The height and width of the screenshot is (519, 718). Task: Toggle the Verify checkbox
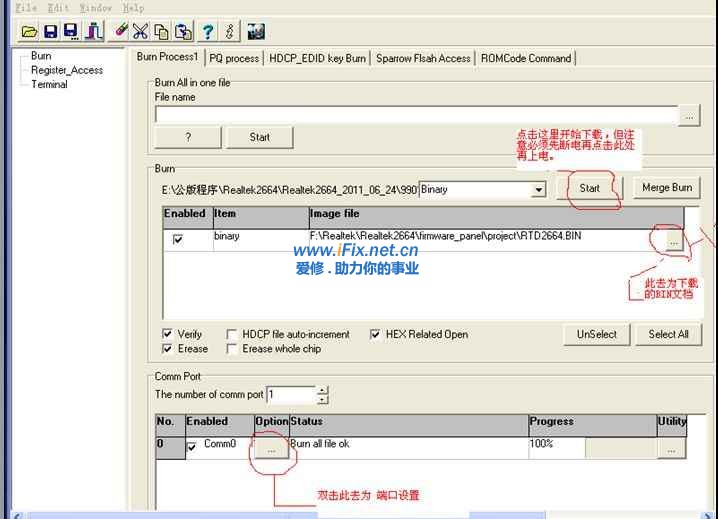tap(167, 334)
